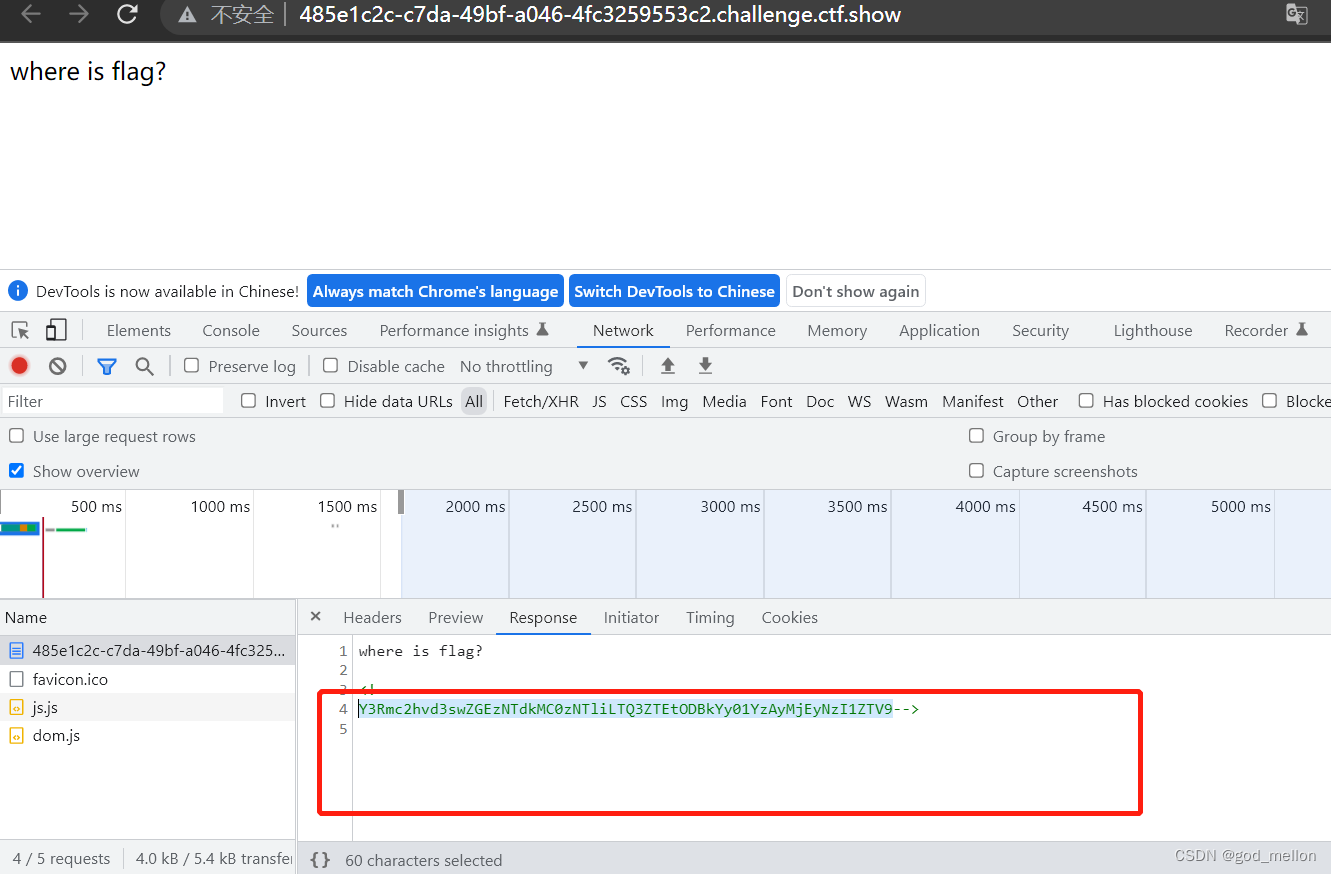Viewport: 1331px width, 874px height.
Task: Show the request Headers tab
Action: tap(373, 617)
